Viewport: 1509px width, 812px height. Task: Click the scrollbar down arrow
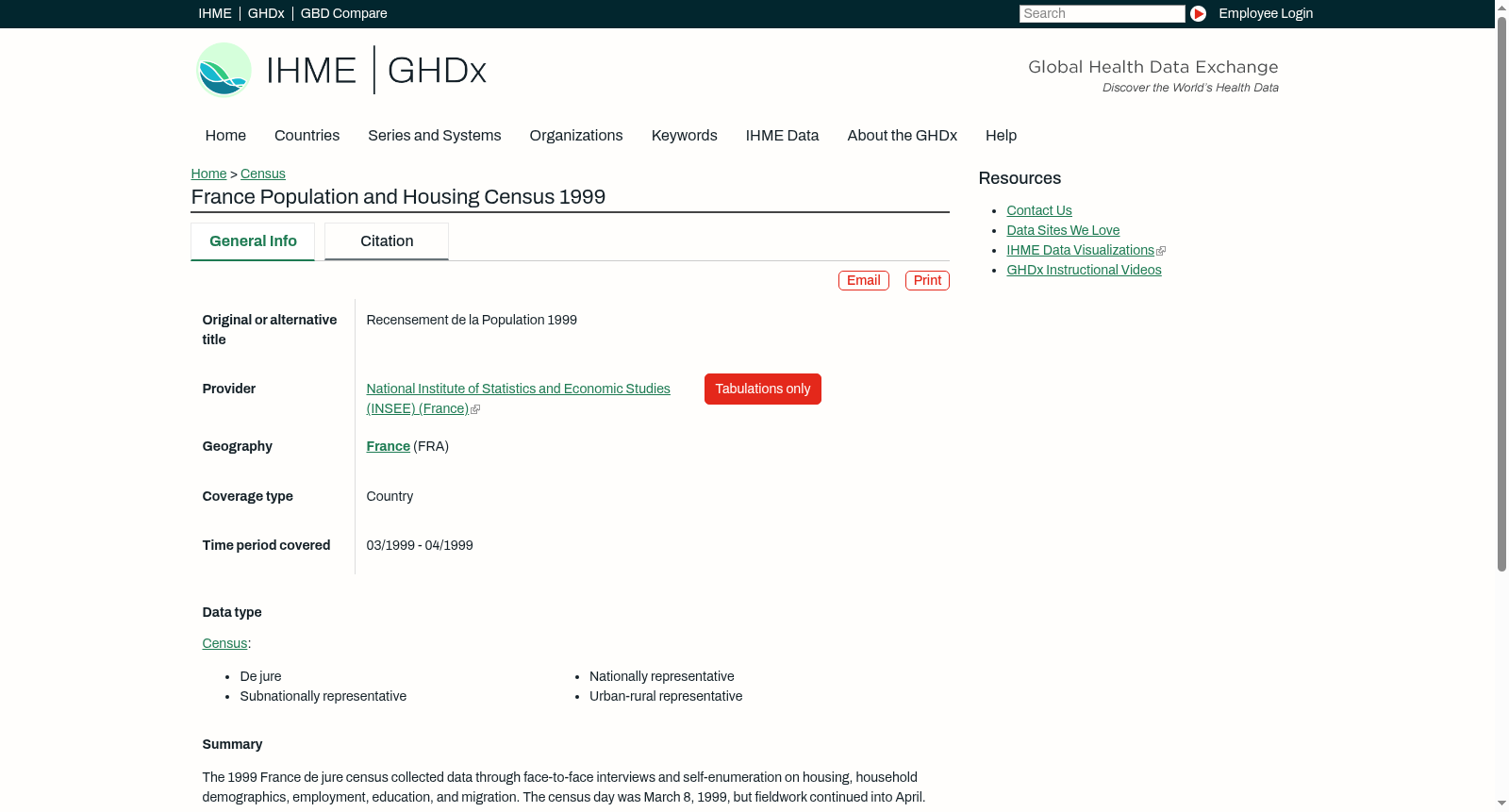tap(1501, 804)
